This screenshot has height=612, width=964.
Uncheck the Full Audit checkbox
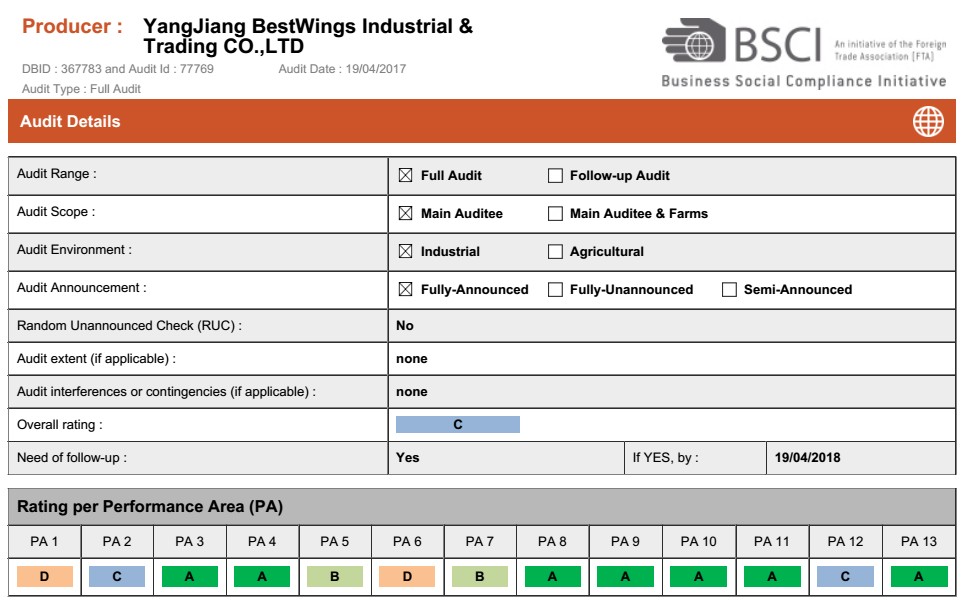(405, 176)
